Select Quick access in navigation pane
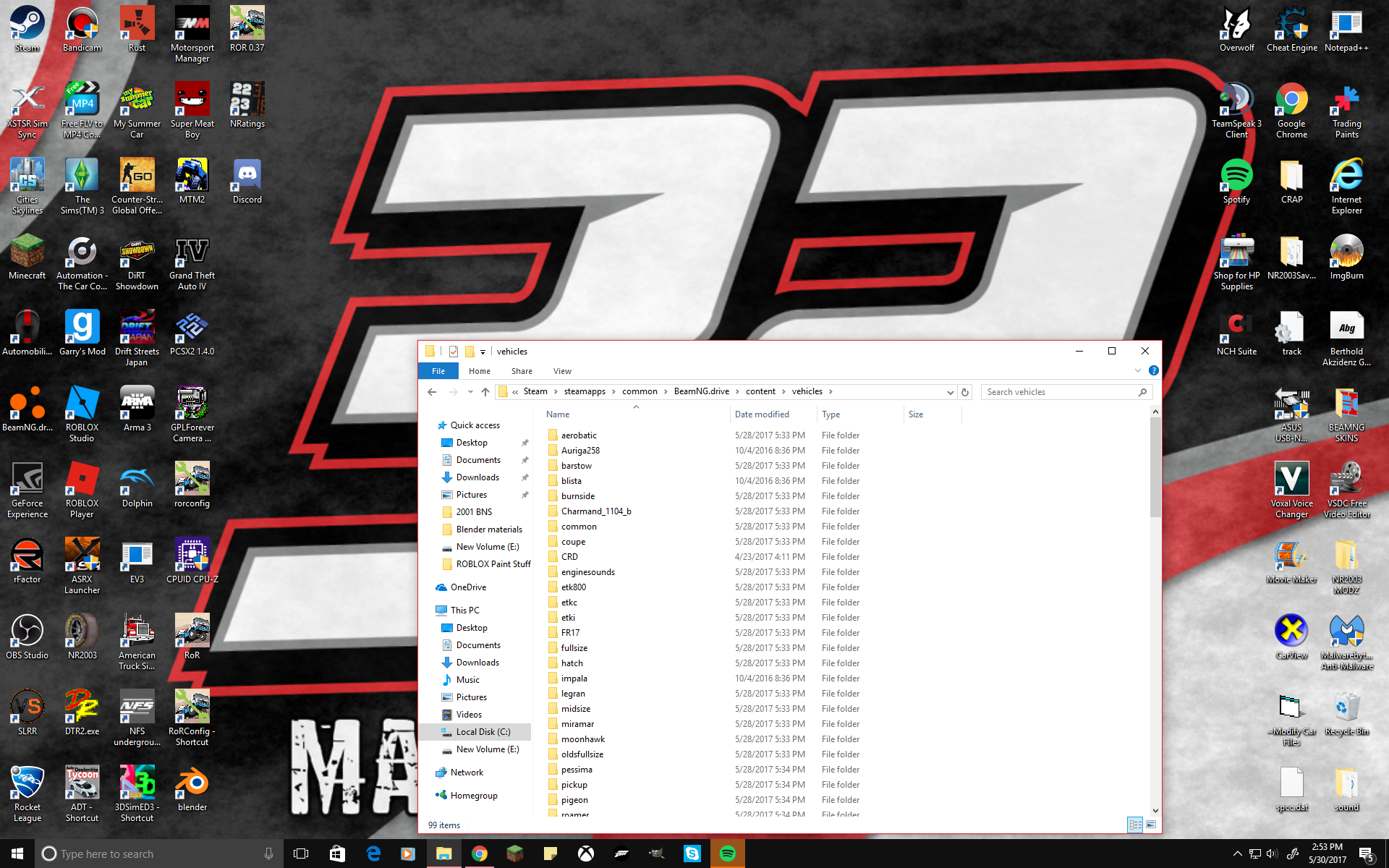This screenshot has width=1389, height=868. coord(475,425)
